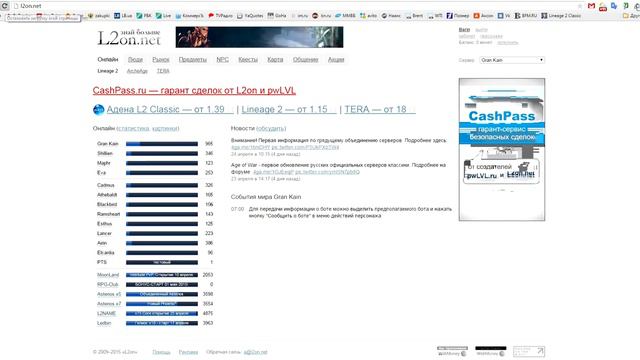Open the Квесты menu item
This screenshot has height=360, width=640.
[248, 60]
